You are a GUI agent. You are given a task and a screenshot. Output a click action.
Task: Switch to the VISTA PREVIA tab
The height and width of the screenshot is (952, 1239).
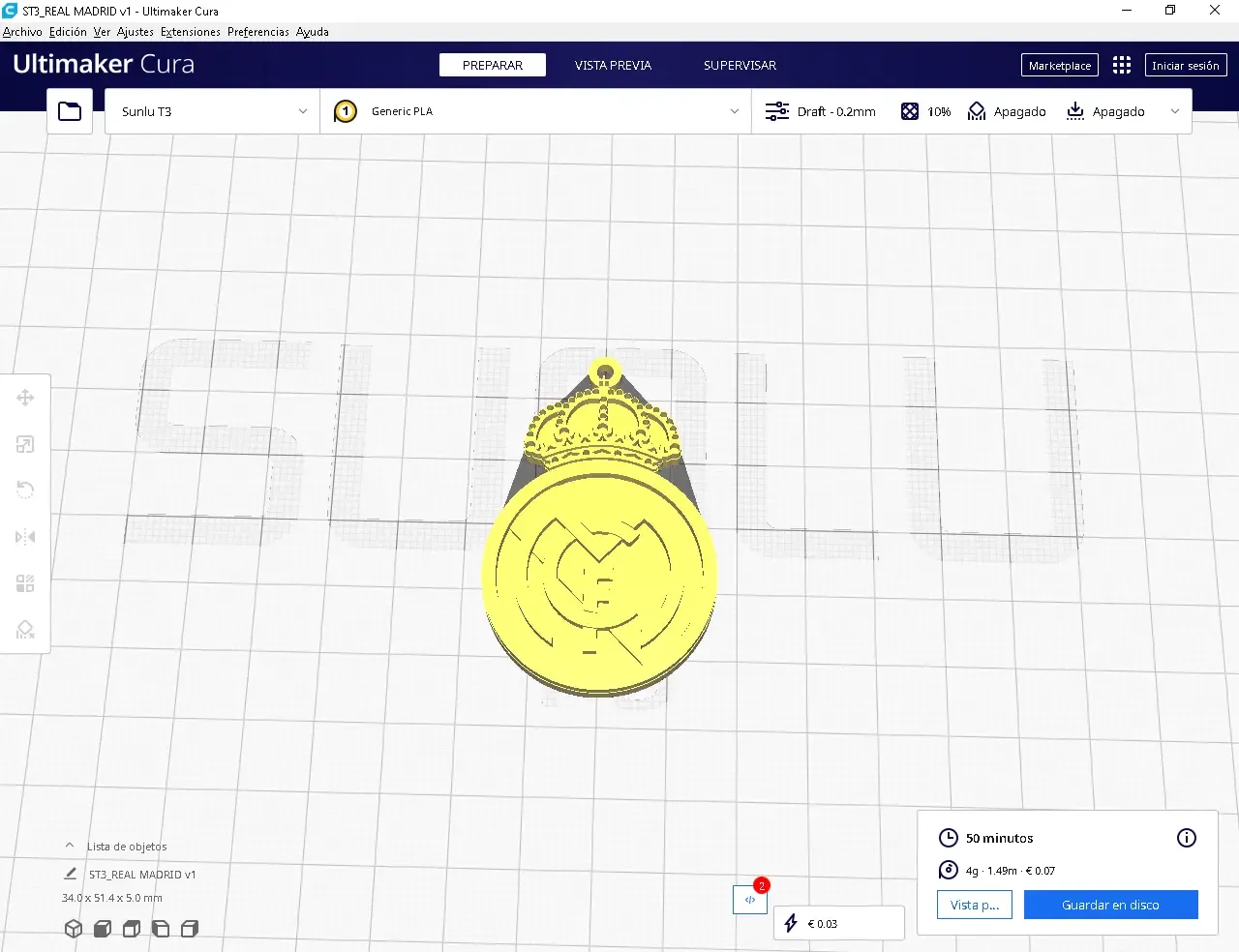click(x=613, y=65)
